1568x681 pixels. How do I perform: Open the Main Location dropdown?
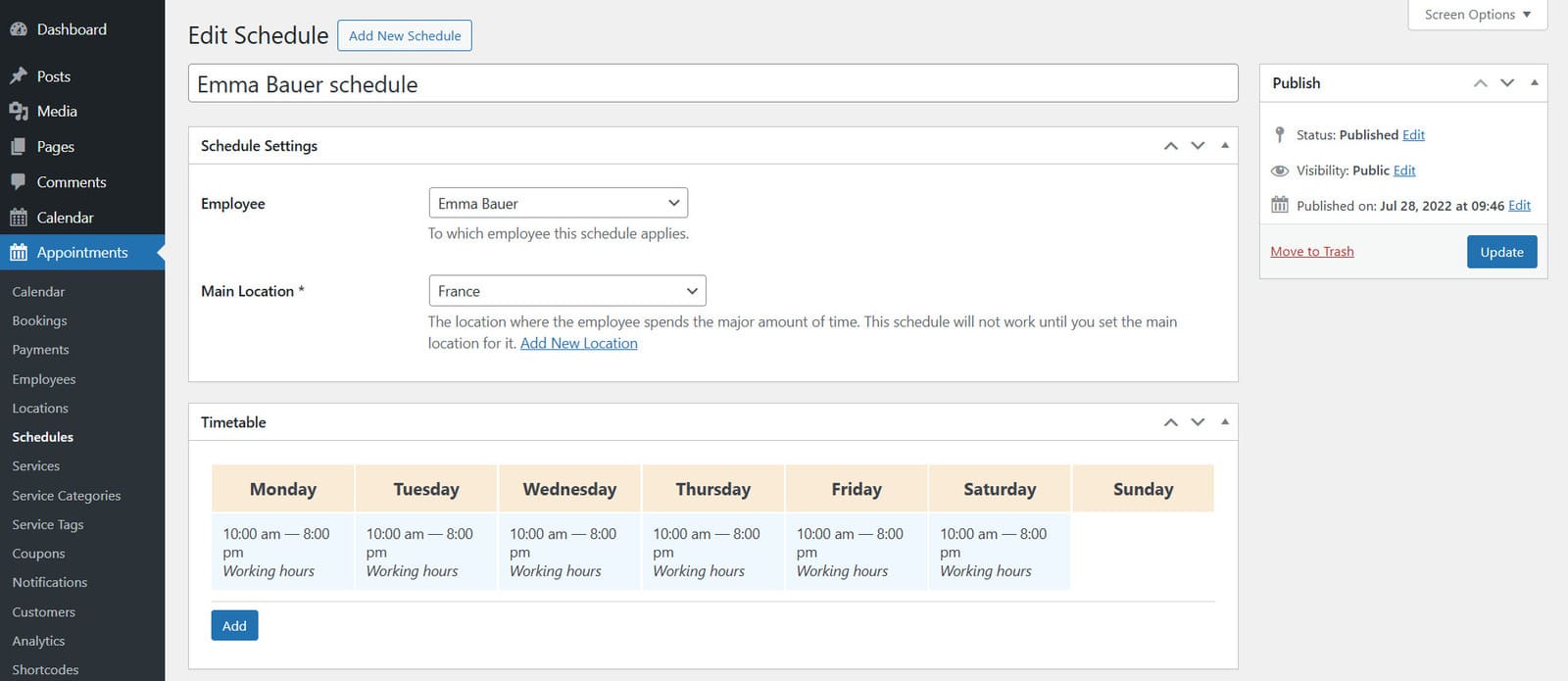pyautogui.click(x=567, y=291)
